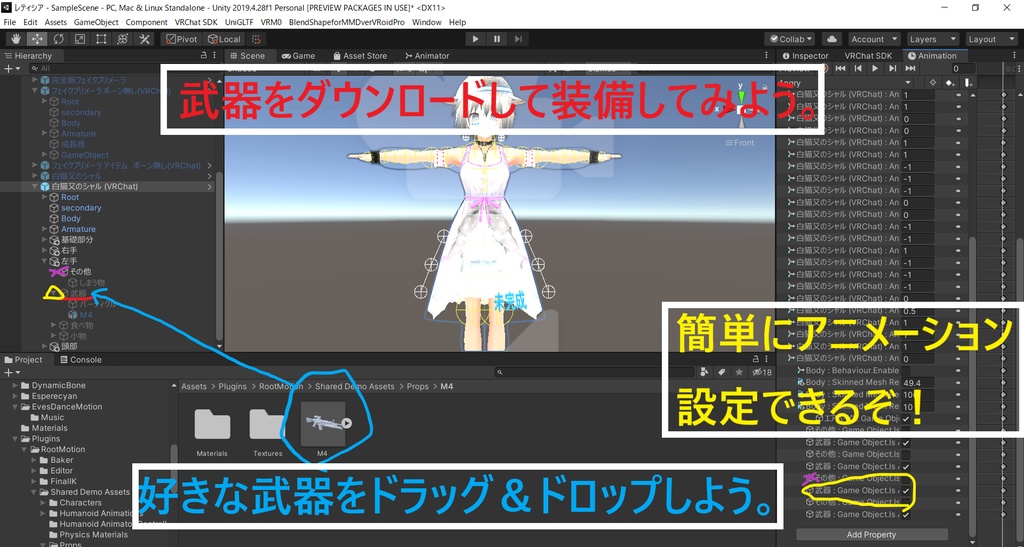Open the Layout dropdown

coord(991,39)
